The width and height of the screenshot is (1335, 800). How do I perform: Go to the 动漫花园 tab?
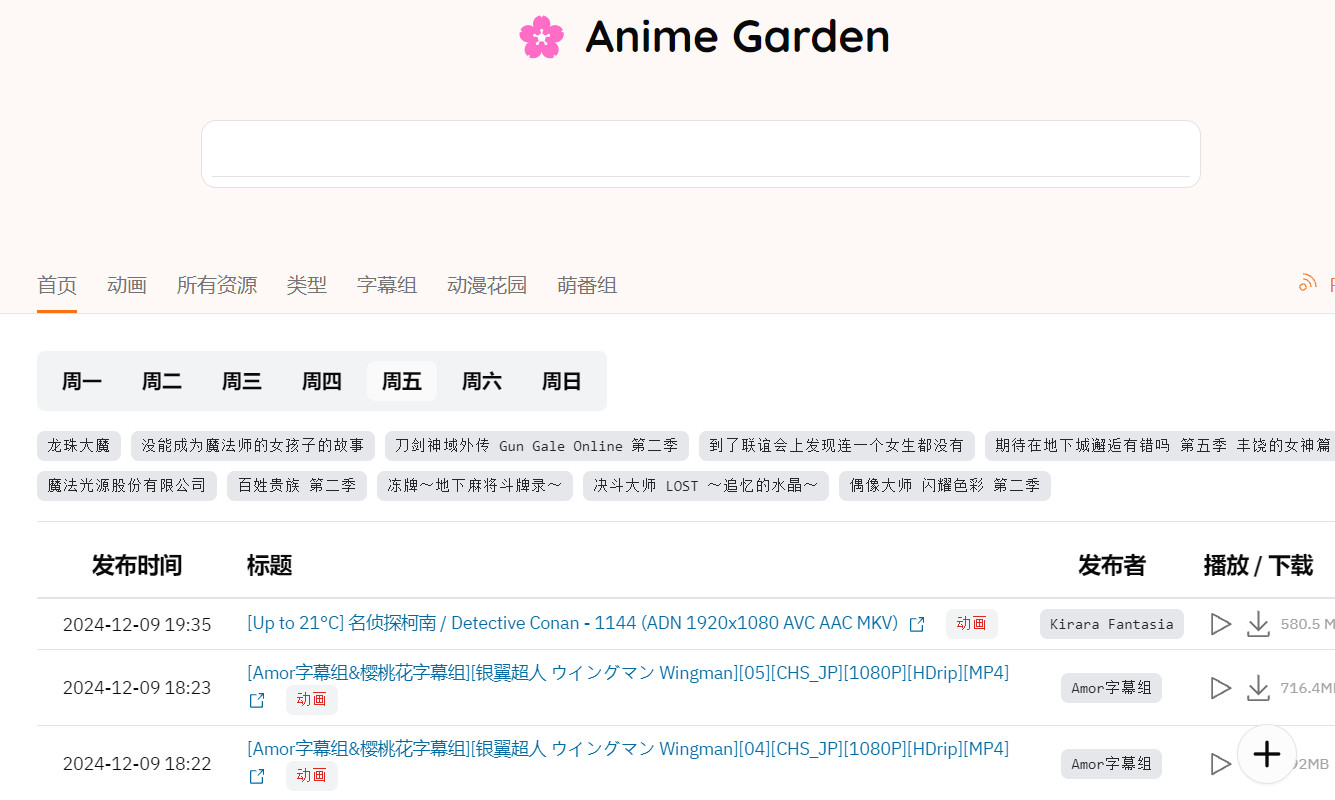pos(487,285)
